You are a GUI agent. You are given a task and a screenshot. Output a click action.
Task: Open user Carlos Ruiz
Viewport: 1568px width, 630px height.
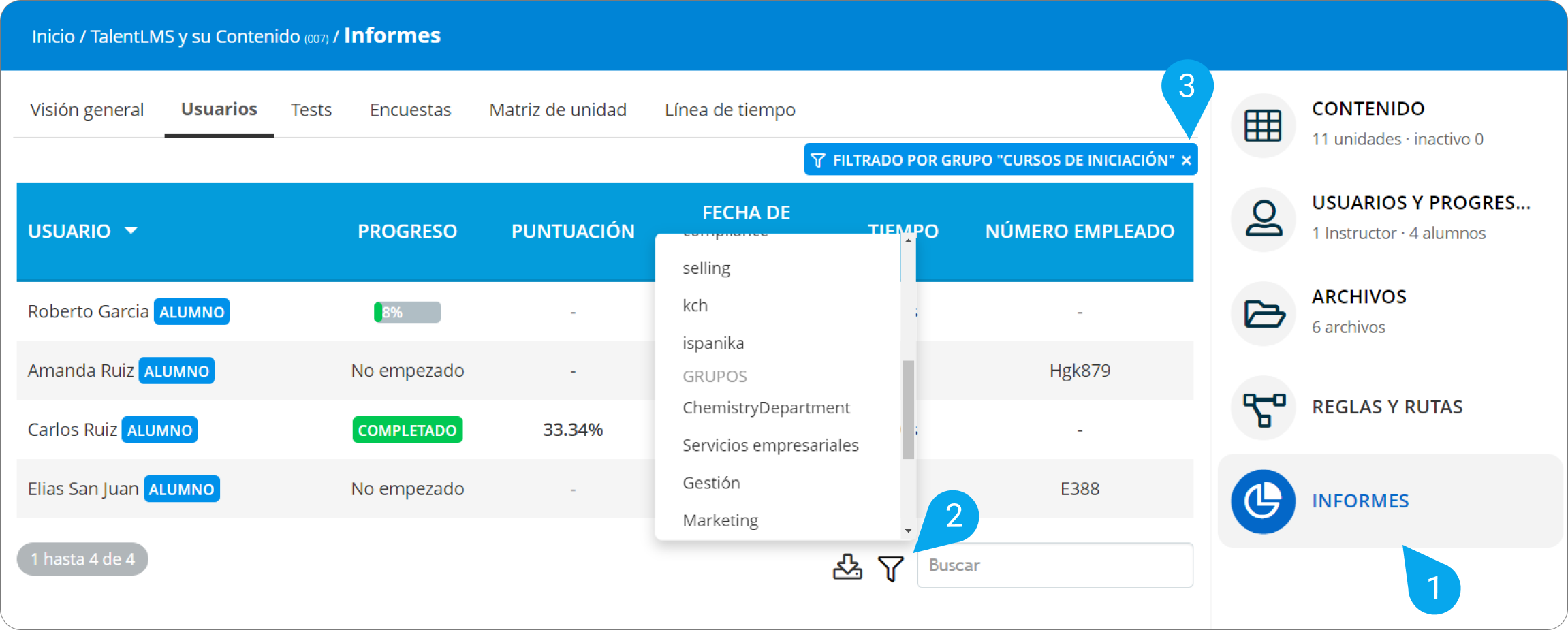[73, 430]
